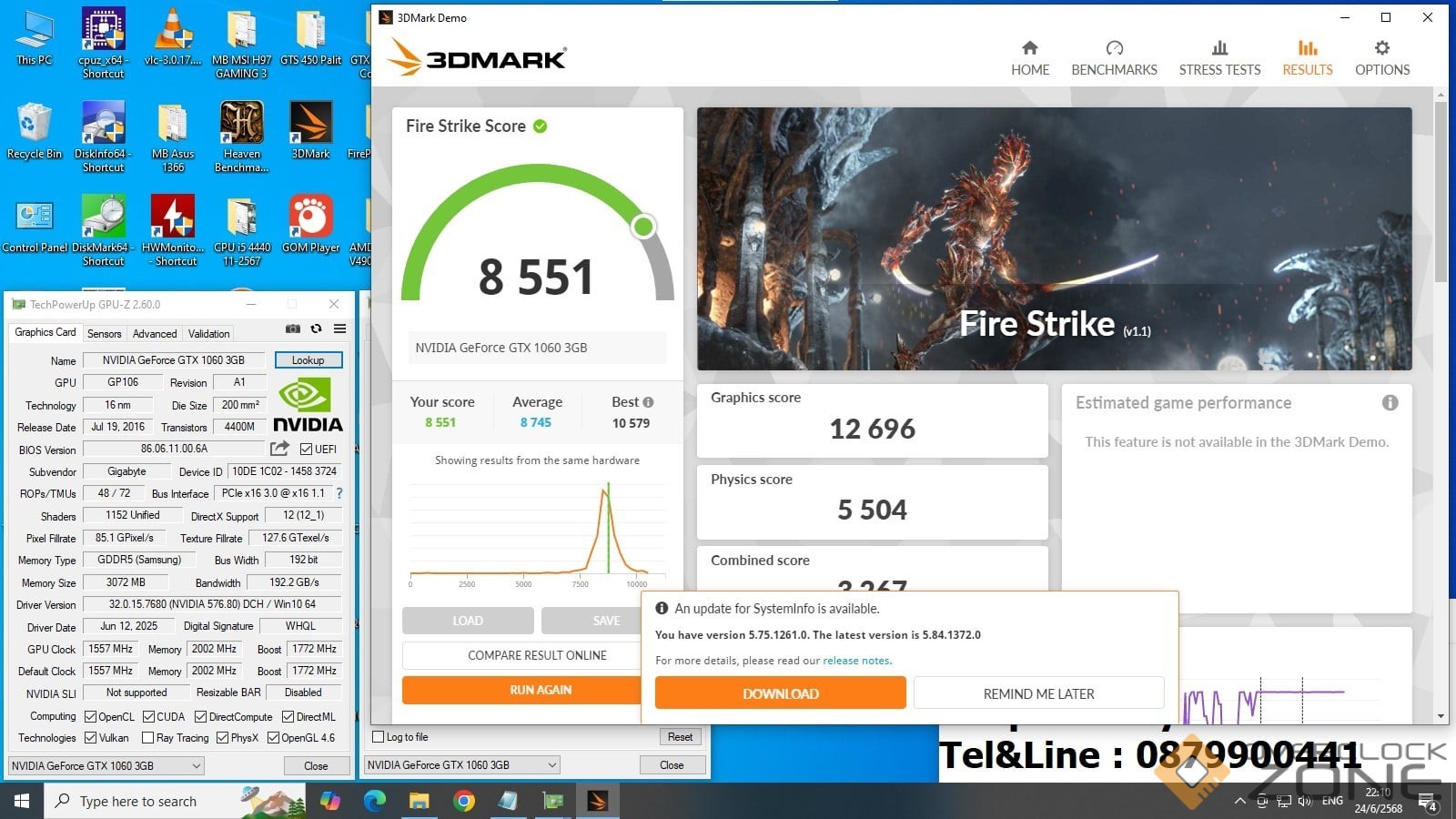This screenshot has height=819, width=1456.
Task: Show hidden system tray icons
Action: click(x=1239, y=802)
